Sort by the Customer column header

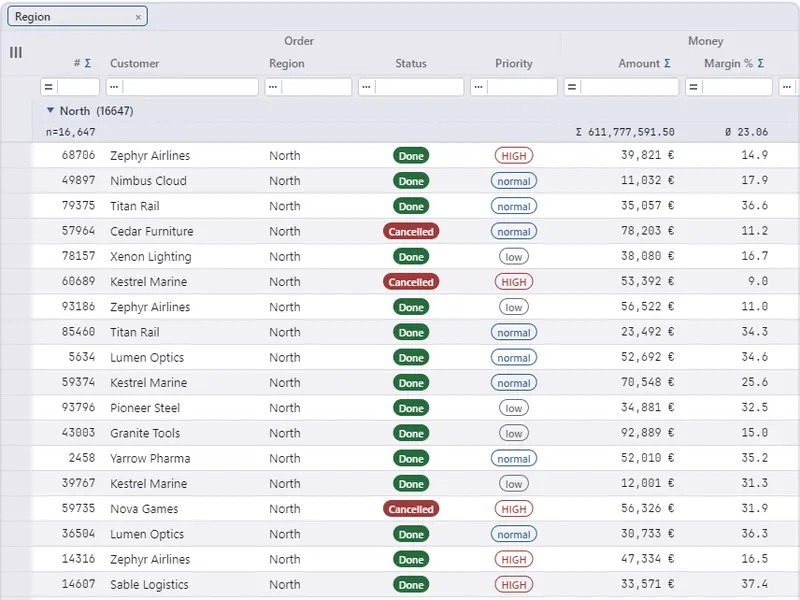click(x=135, y=63)
